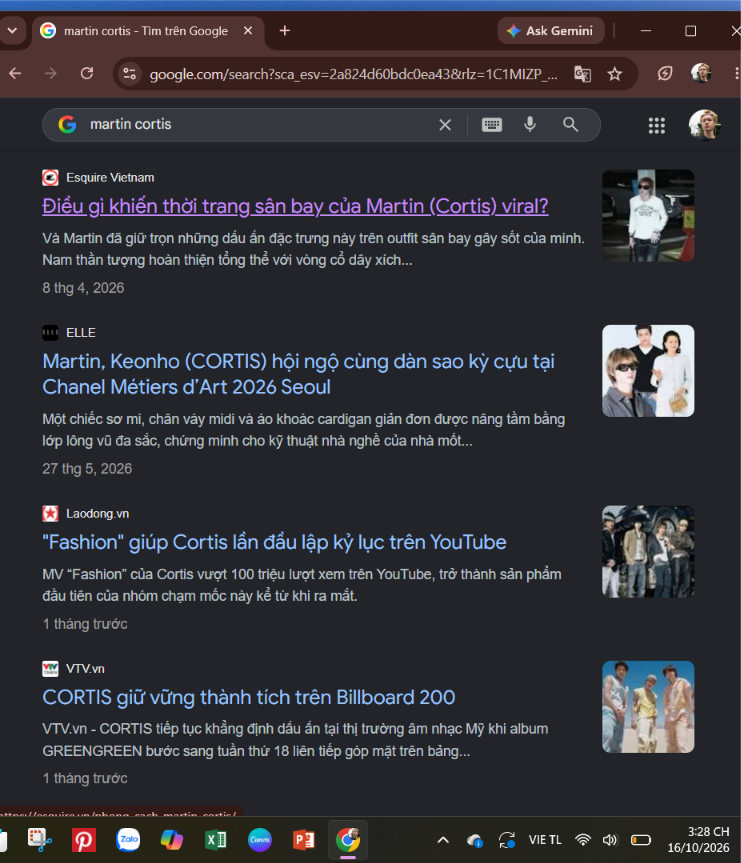Open Canva from taskbar
Image resolution: width=741 pixels, height=863 pixels.
click(260, 840)
